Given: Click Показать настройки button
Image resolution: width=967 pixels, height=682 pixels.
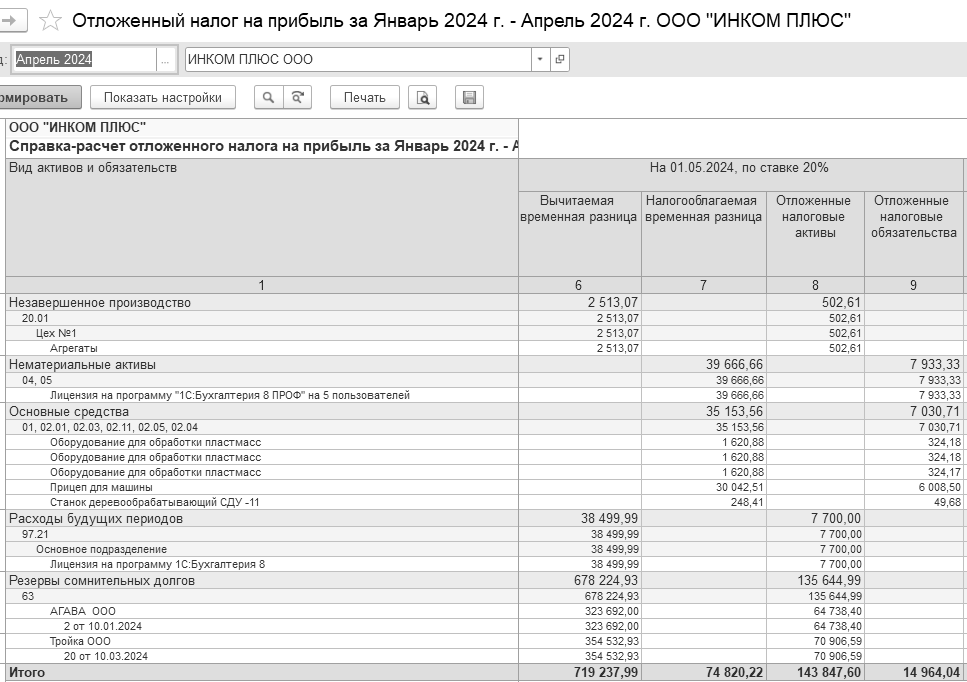Looking at the screenshot, I should [x=163, y=97].
